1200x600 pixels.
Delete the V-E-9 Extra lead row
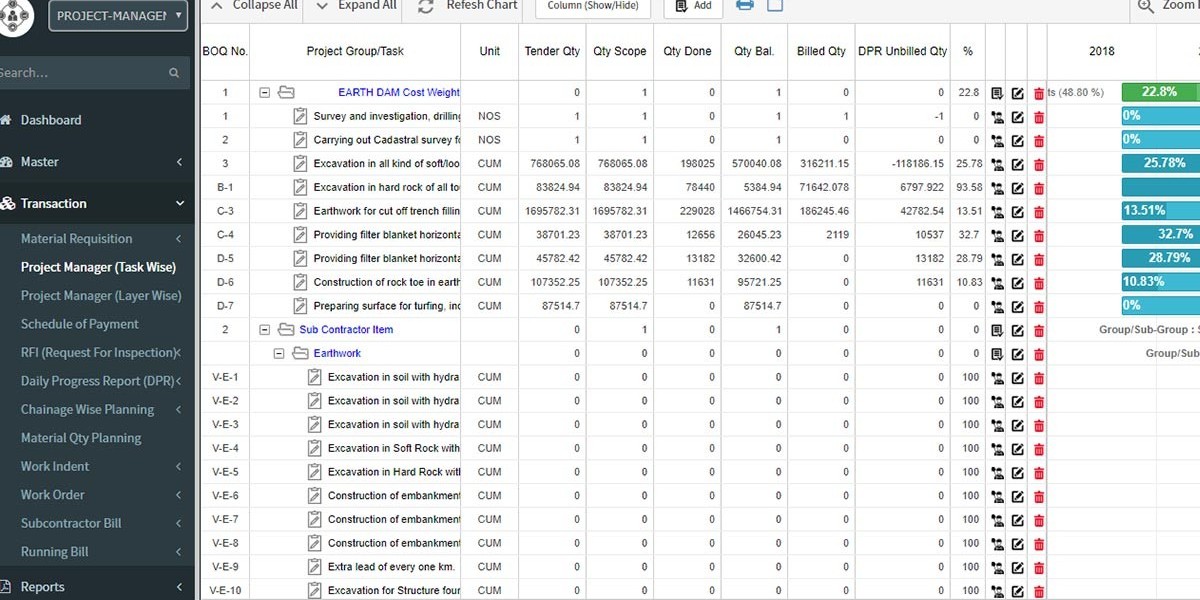(1039, 568)
